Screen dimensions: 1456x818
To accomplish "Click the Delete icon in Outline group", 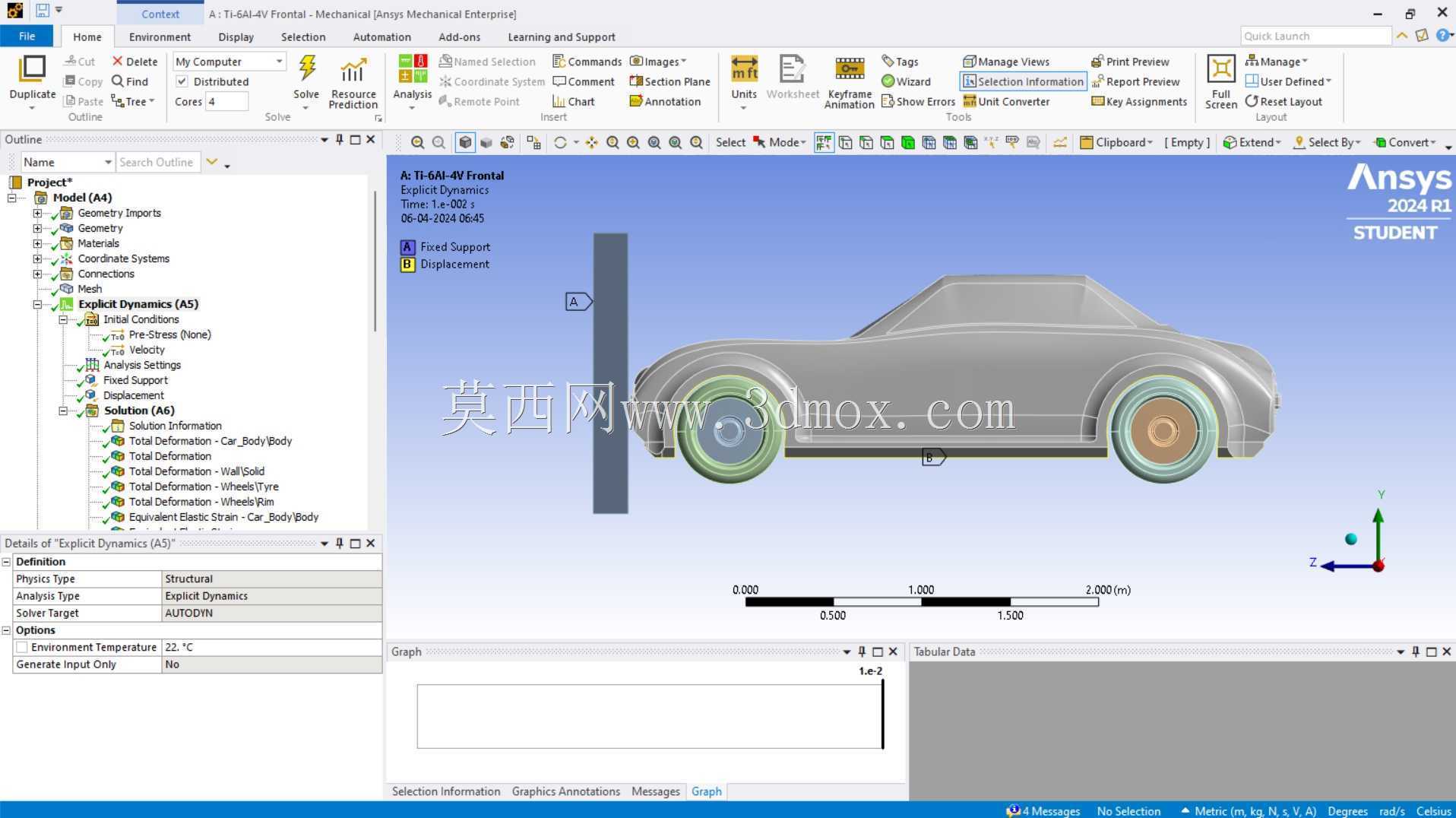I will click(x=135, y=62).
